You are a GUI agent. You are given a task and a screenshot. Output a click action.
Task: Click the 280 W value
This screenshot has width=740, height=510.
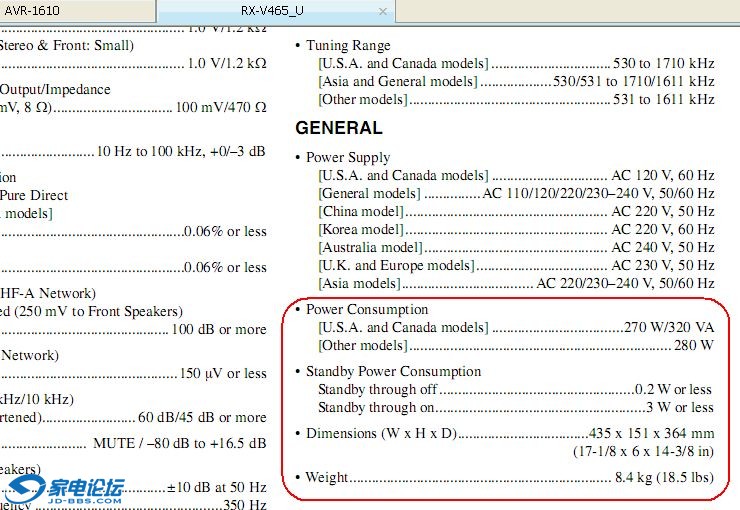pyautogui.click(x=694, y=345)
